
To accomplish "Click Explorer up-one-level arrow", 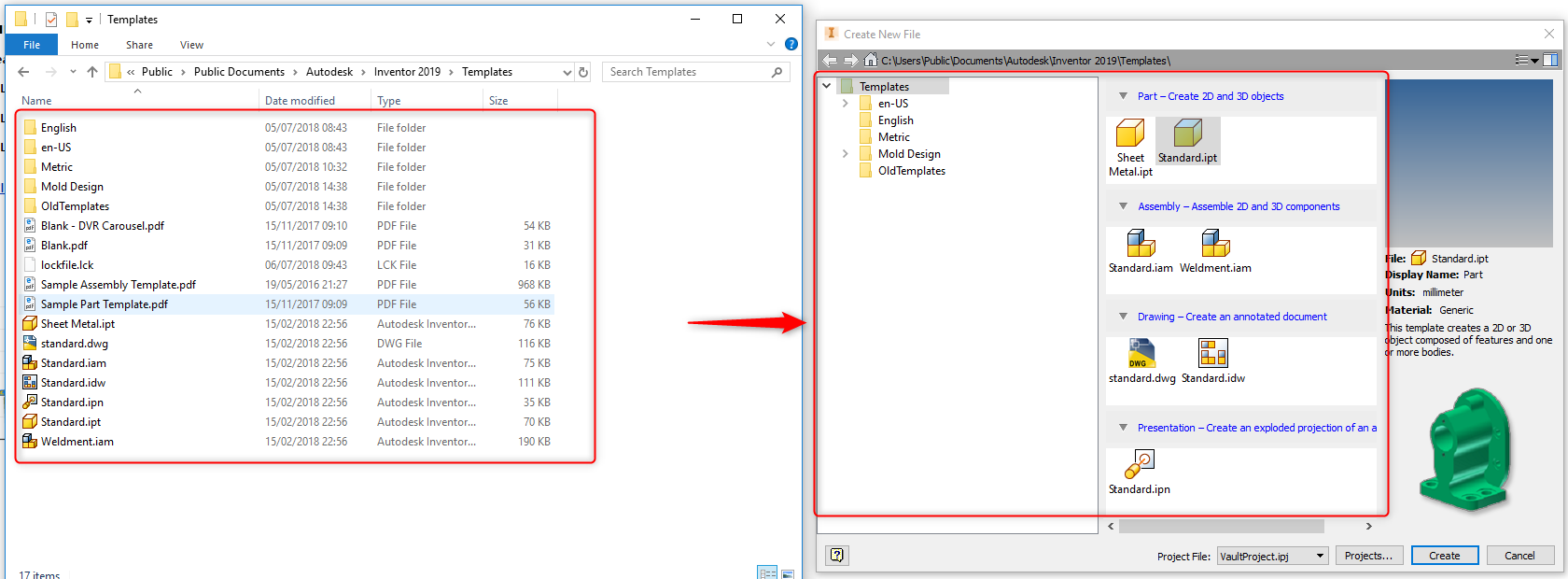I will coord(91,72).
